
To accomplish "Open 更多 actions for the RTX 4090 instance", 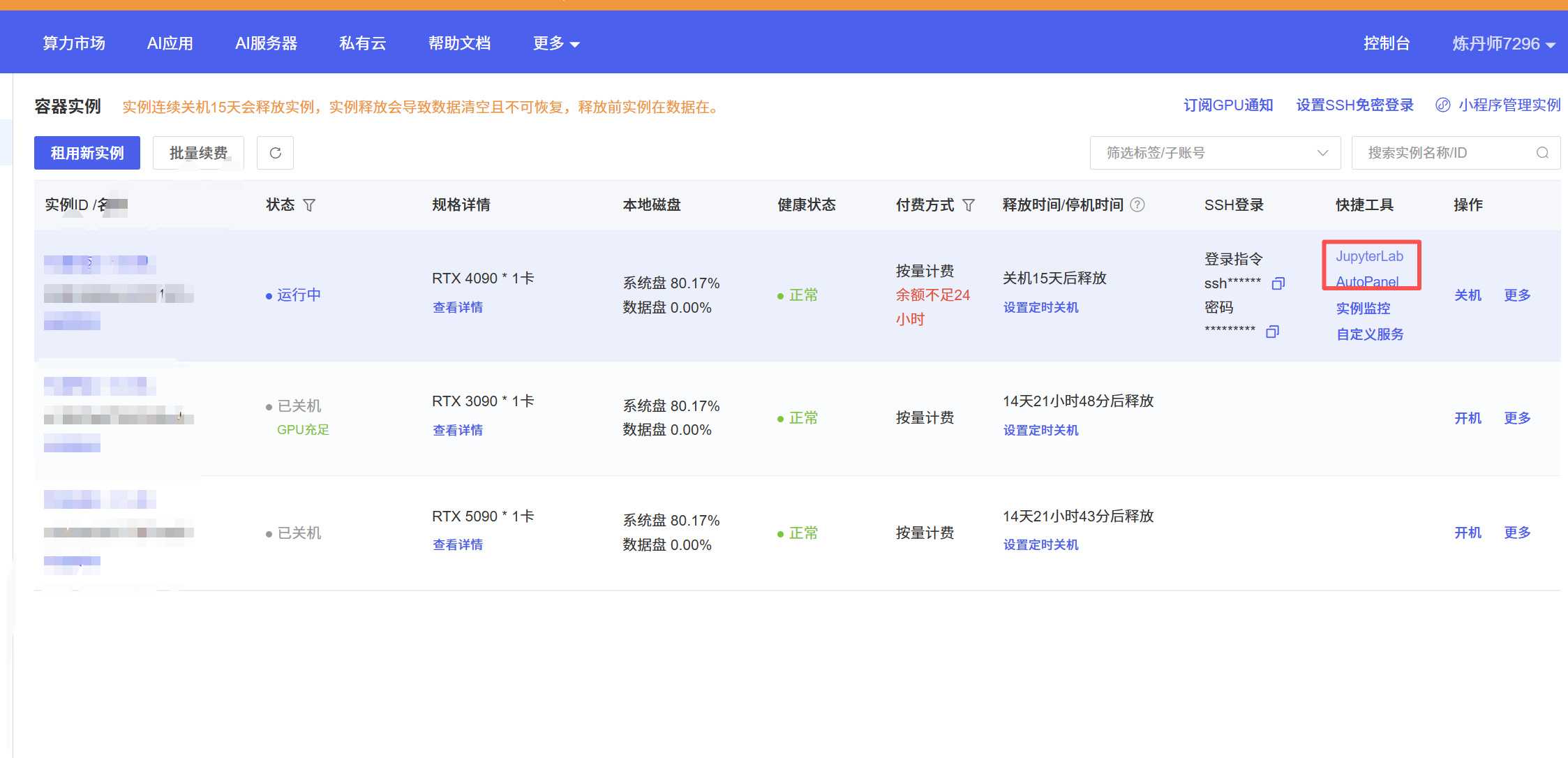I will click(x=1517, y=295).
